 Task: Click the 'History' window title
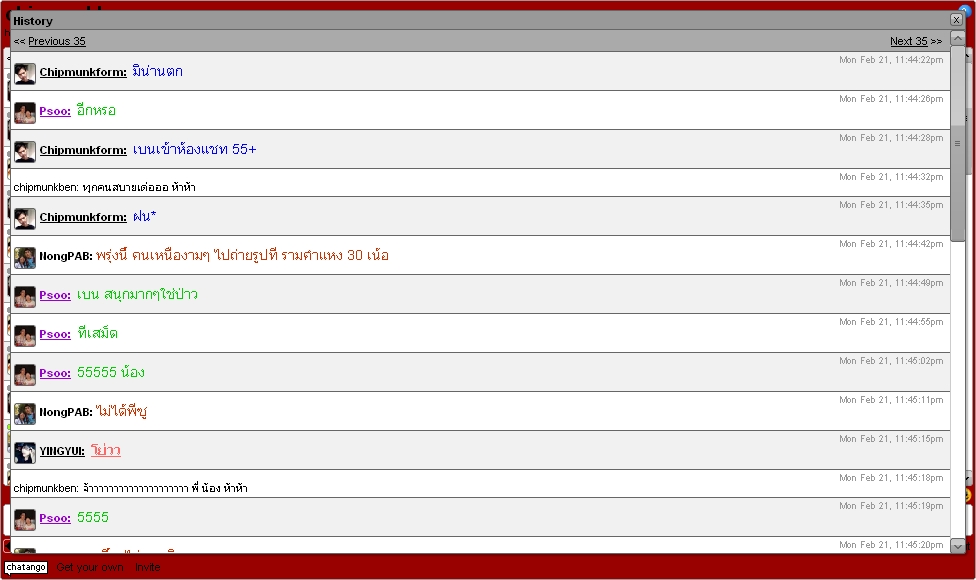tap(33, 21)
